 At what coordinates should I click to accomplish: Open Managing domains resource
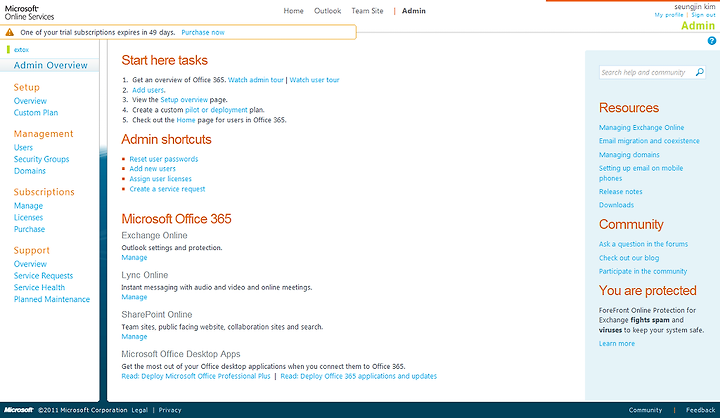[629, 155]
